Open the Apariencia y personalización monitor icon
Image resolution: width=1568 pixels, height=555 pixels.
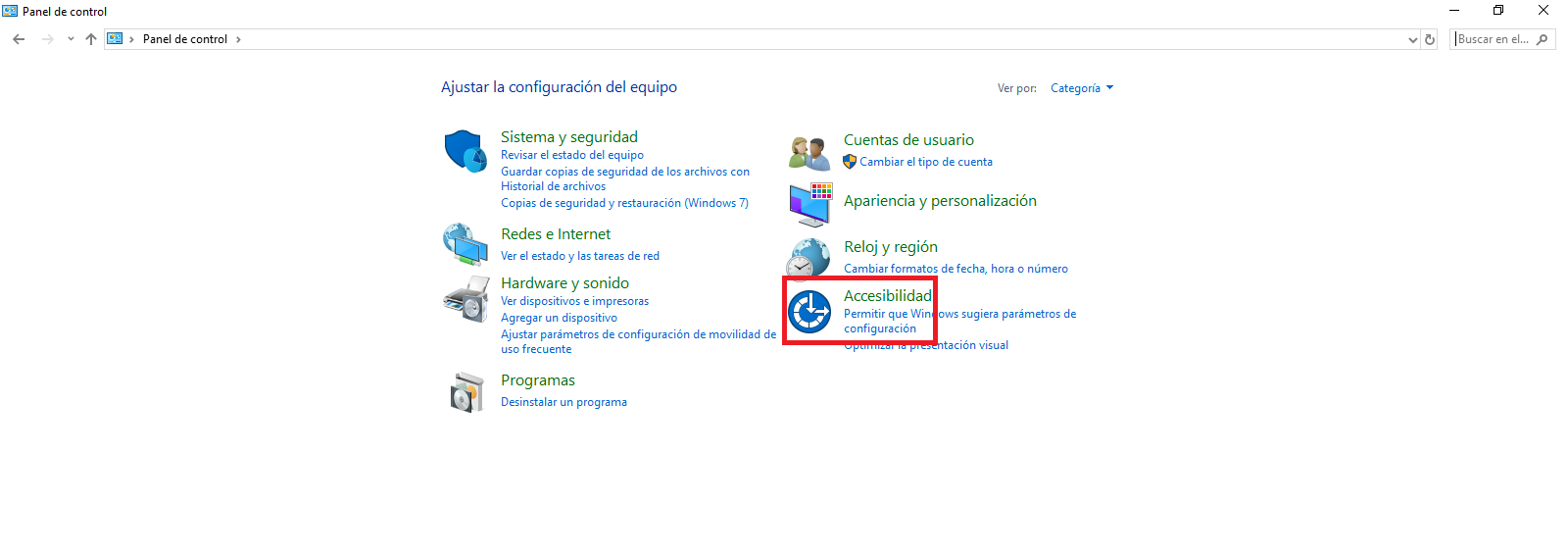(810, 204)
